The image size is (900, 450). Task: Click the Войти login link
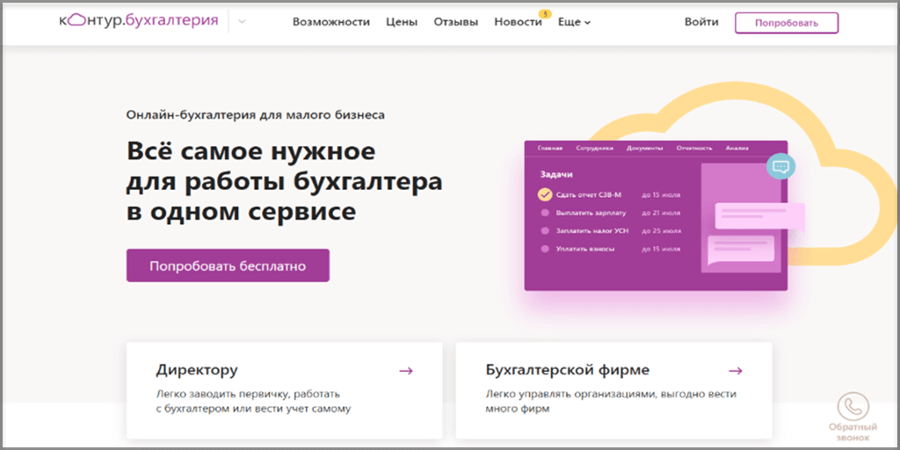pyautogui.click(x=701, y=22)
